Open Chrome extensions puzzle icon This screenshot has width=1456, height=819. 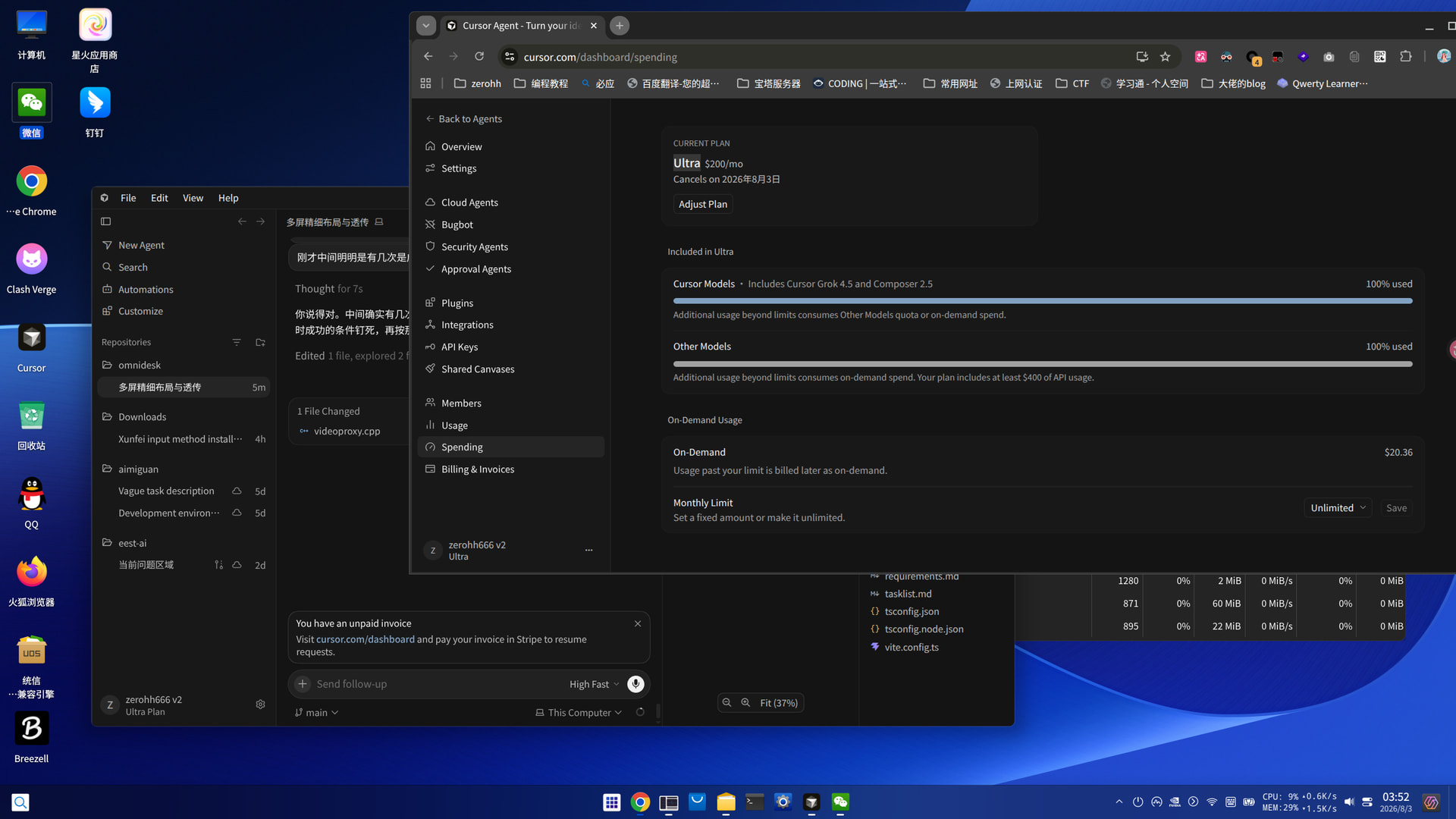(x=1406, y=57)
